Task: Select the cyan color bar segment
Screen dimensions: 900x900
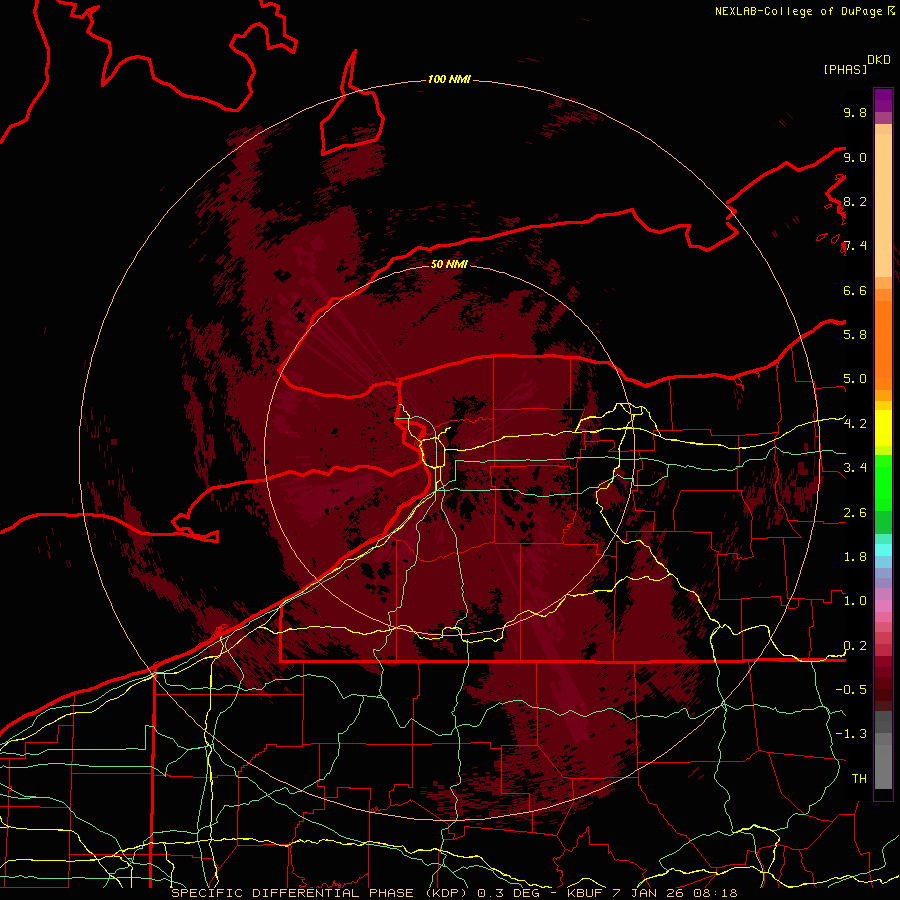Action: pyautogui.click(x=883, y=549)
